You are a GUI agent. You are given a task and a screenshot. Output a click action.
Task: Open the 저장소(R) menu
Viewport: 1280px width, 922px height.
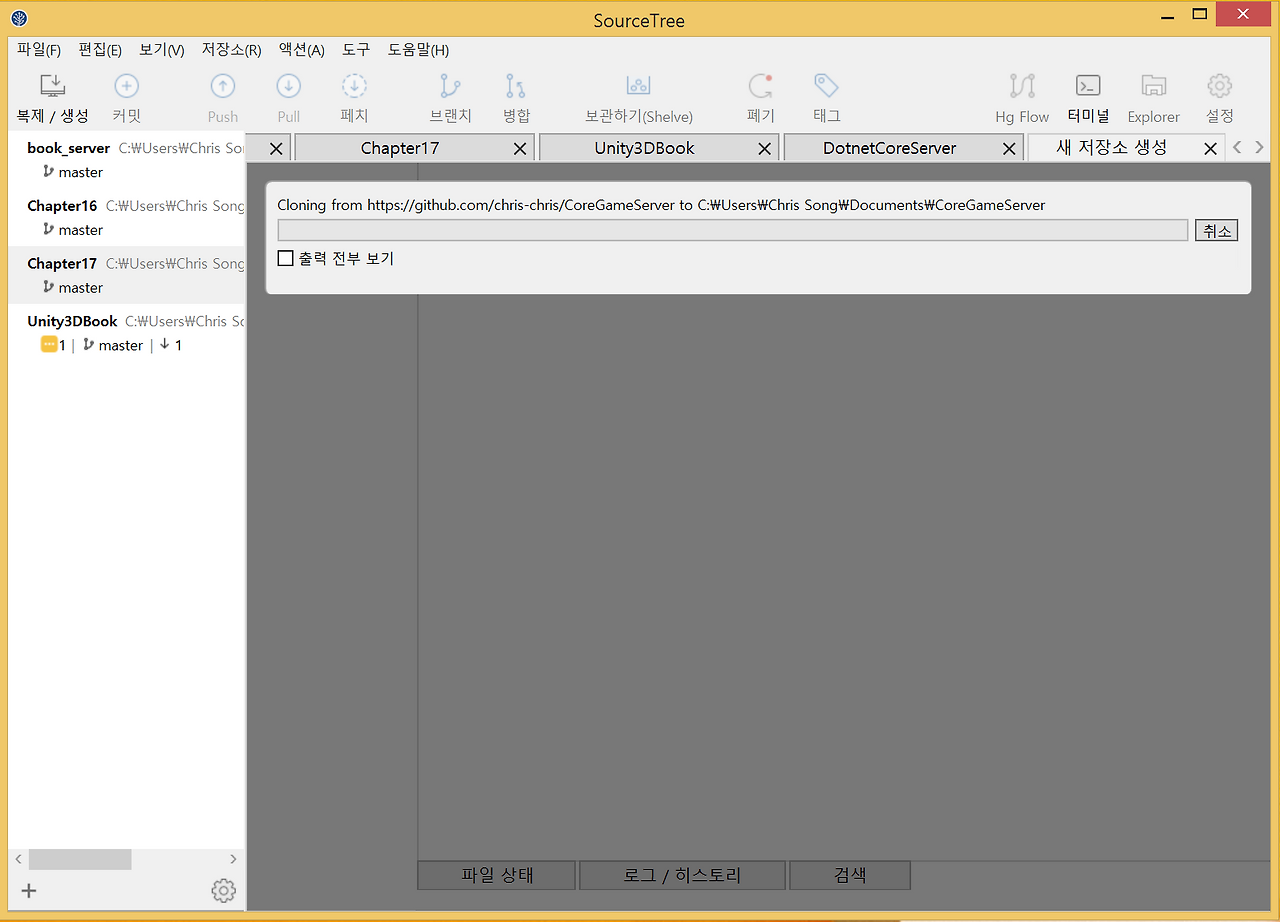tap(232, 50)
